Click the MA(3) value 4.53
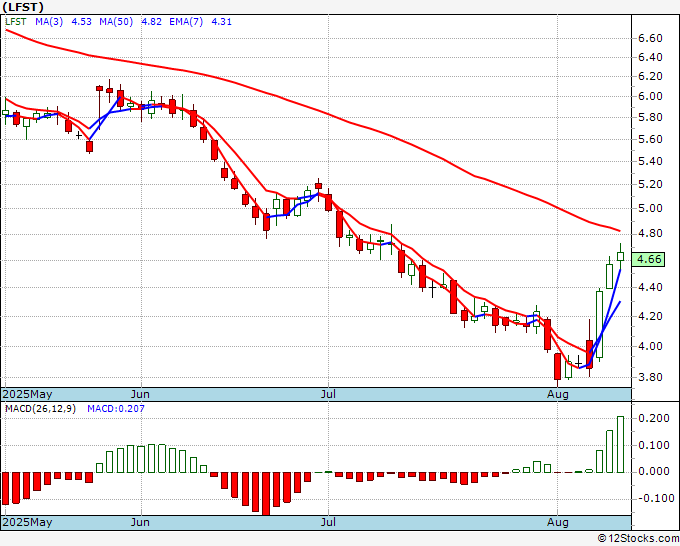The width and height of the screenshot is (680, 546). point(81,22)
